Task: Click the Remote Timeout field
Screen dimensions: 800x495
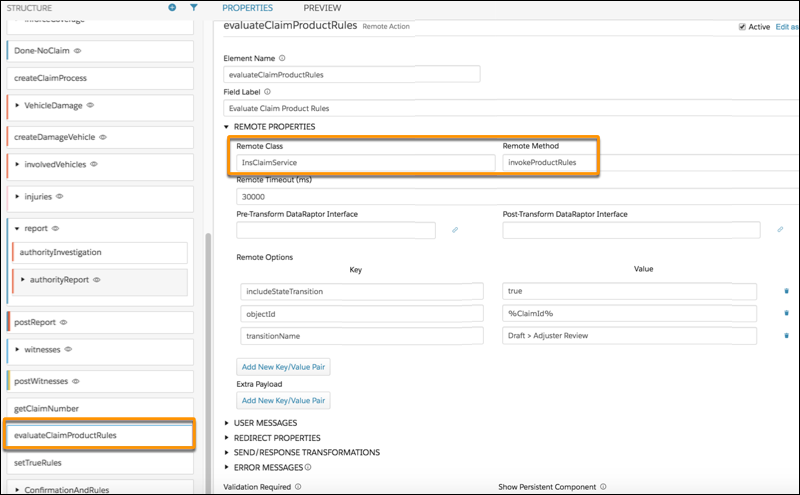Action: pos(518,196)
